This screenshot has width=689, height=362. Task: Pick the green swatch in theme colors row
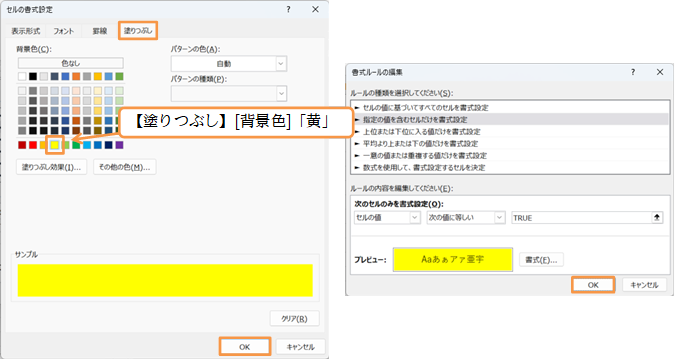point(120,76)
